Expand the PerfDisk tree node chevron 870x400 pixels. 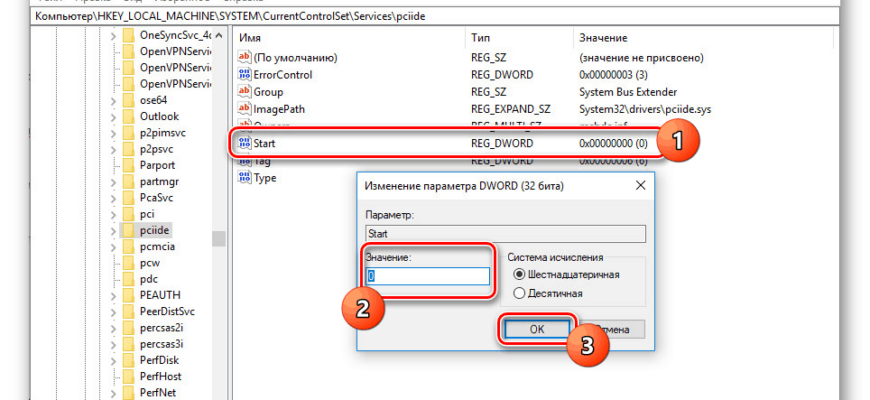coord(113,360)
